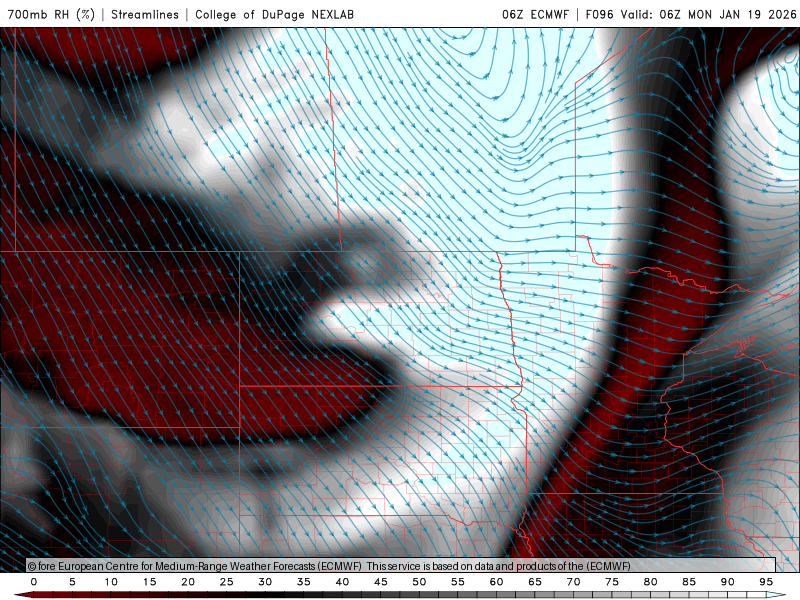Click "College of DuPage NEXLAB" header text

274,14
